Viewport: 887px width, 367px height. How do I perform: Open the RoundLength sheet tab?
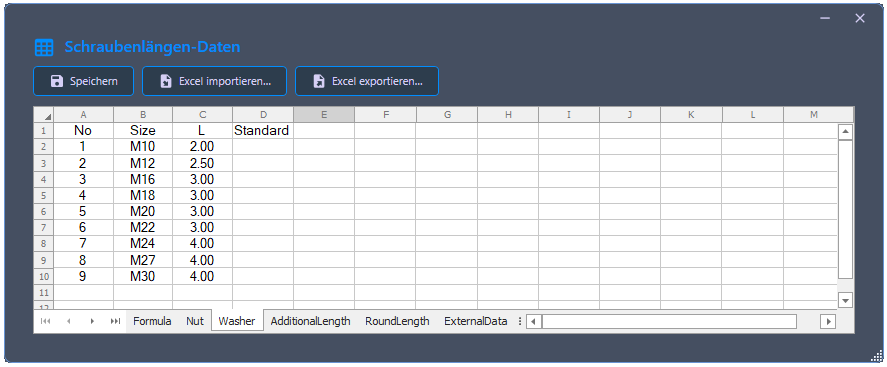(x=397, y=321)
